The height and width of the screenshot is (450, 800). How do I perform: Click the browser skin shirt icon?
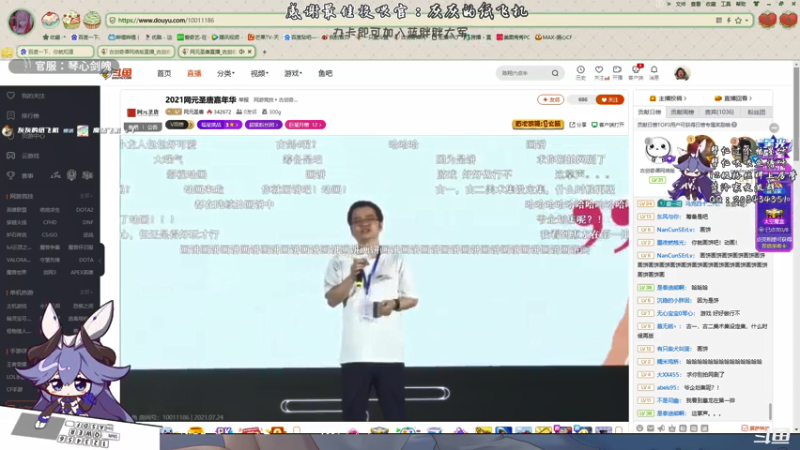(x=756, y=4)
